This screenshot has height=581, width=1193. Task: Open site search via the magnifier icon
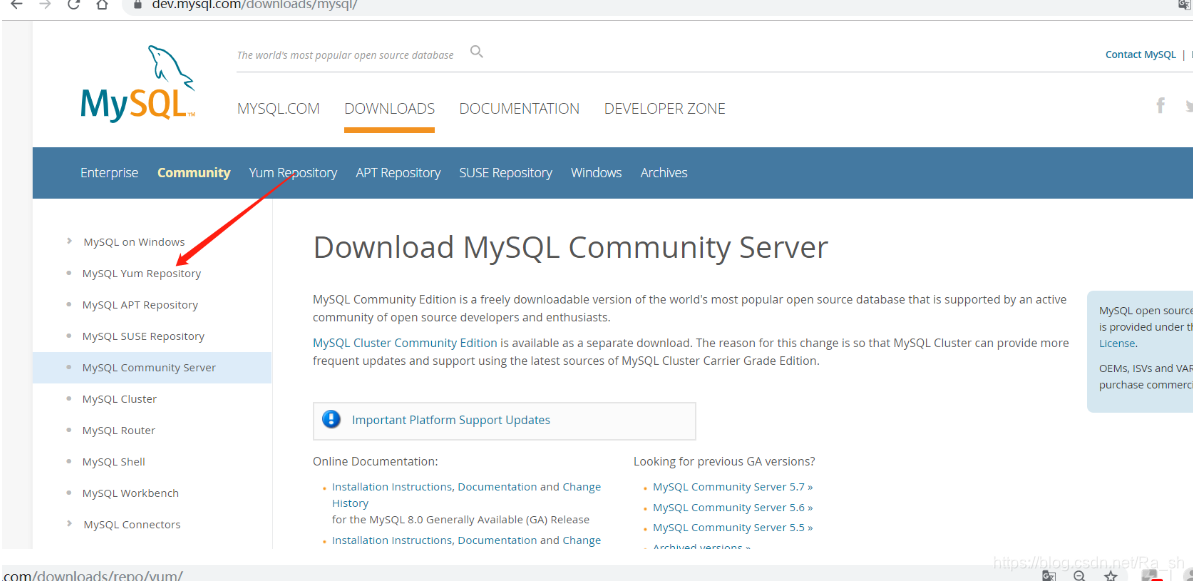477,52
